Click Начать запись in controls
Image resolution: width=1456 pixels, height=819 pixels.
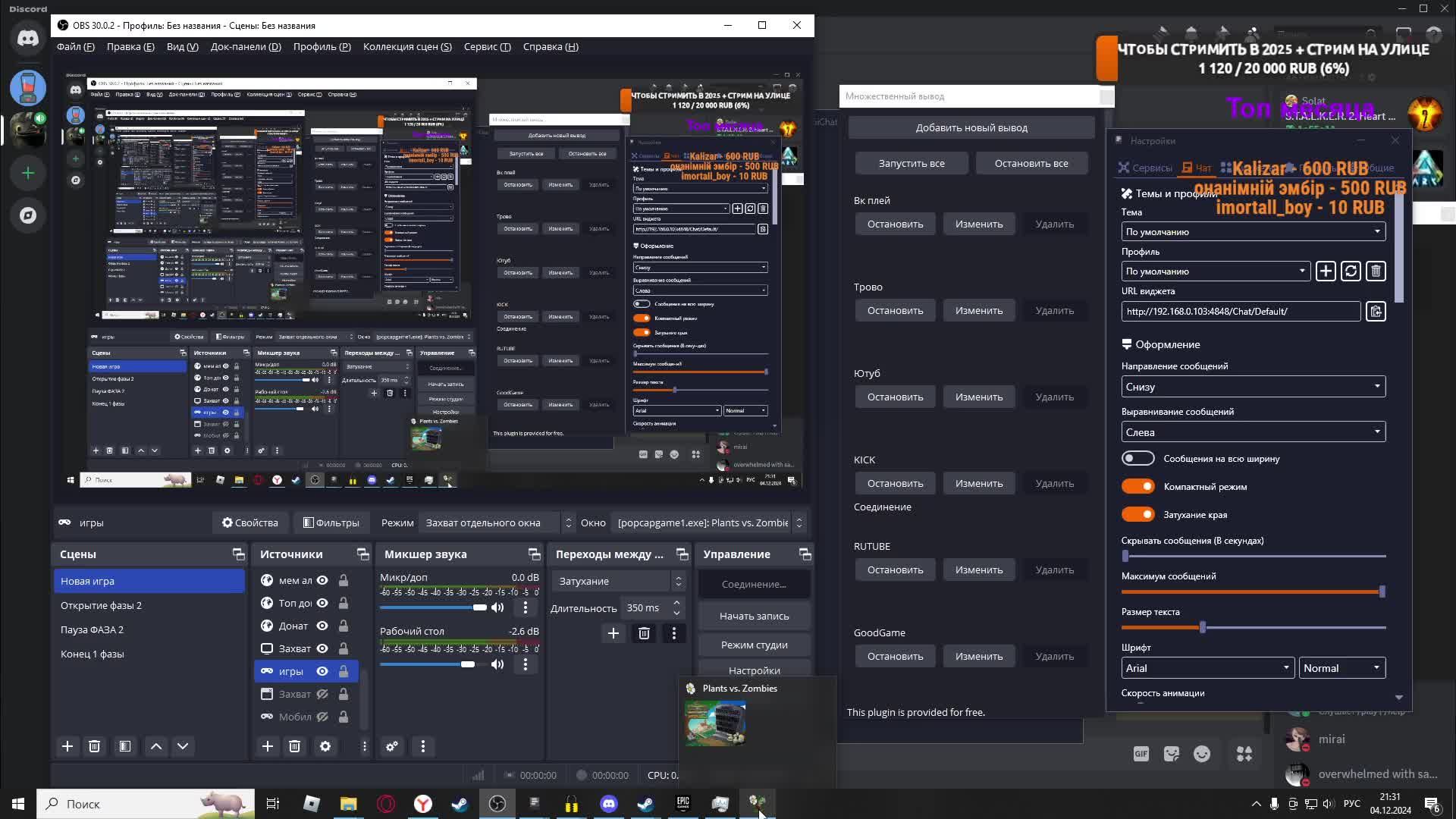click(754, 617)
